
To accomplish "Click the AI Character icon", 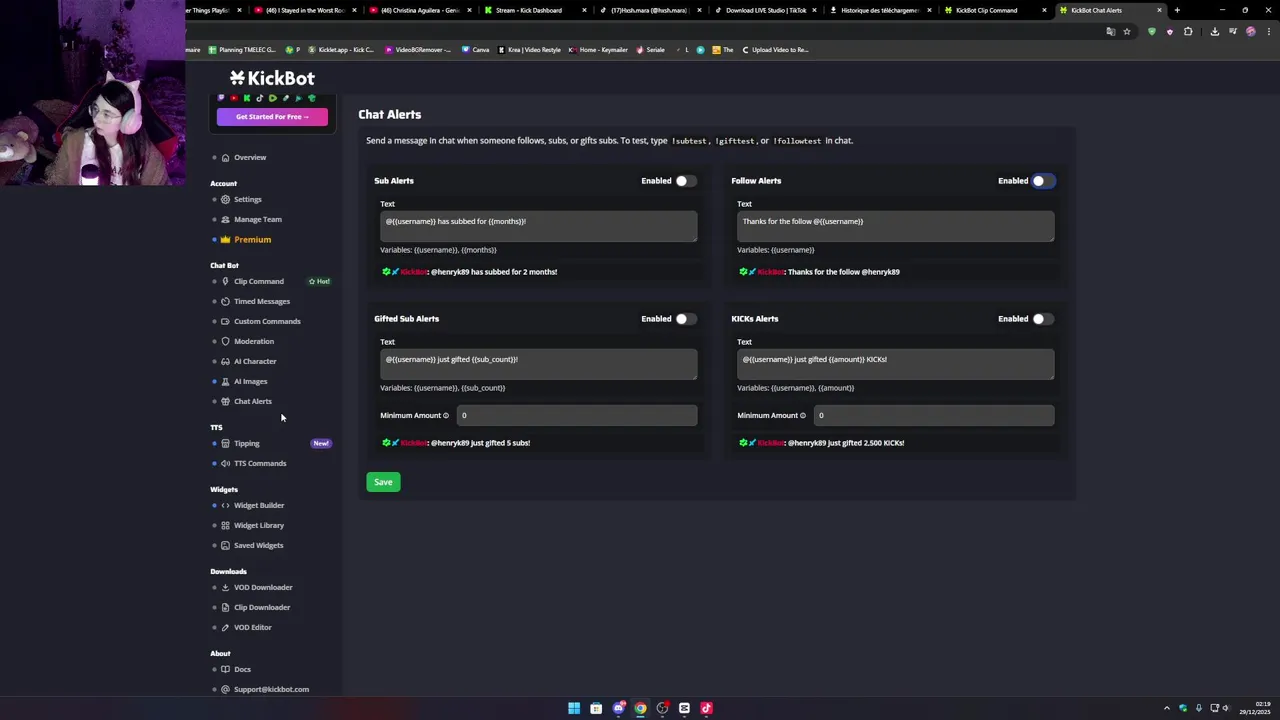I will [x=225, y=361].
